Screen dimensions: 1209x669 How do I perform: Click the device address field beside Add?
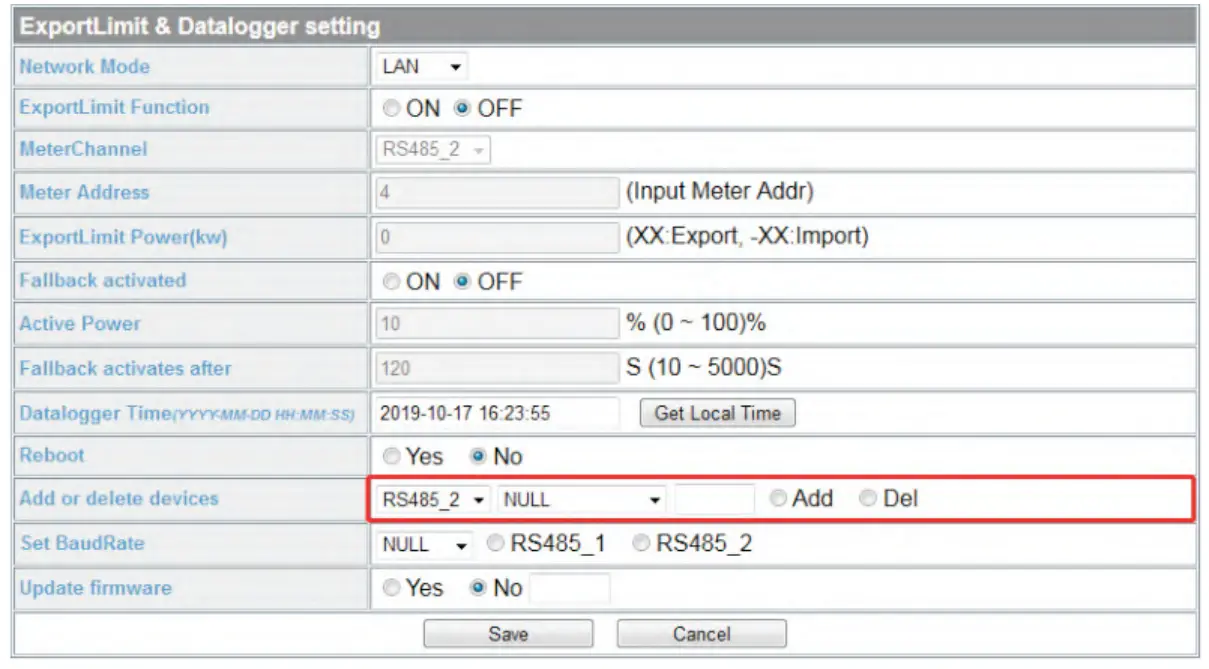pos(714,499)
